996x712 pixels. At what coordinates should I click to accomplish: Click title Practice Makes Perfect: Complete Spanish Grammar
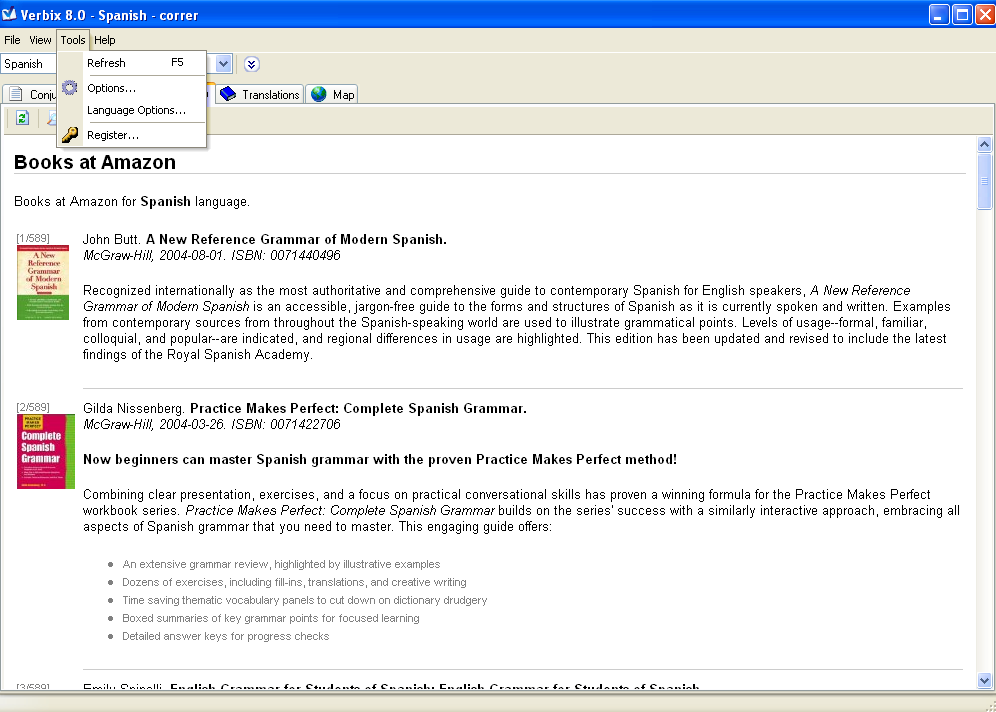coord(358,408)
